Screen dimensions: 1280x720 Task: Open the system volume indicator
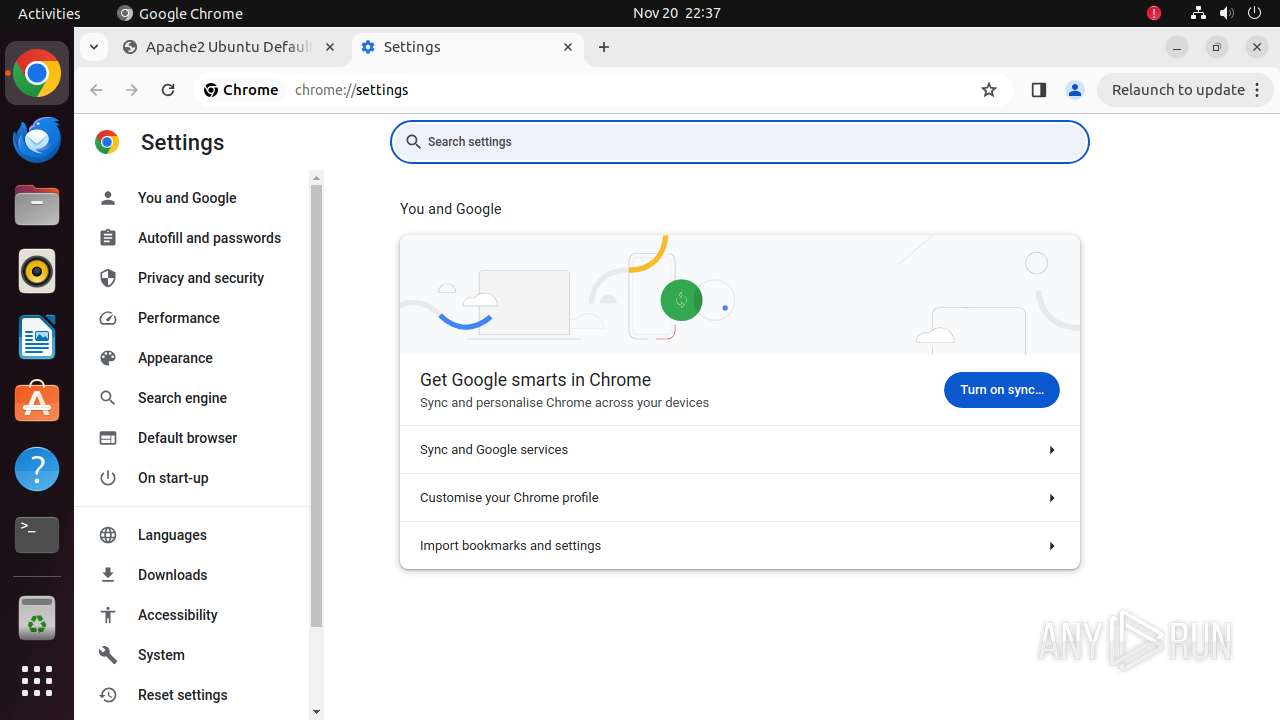1227,13
